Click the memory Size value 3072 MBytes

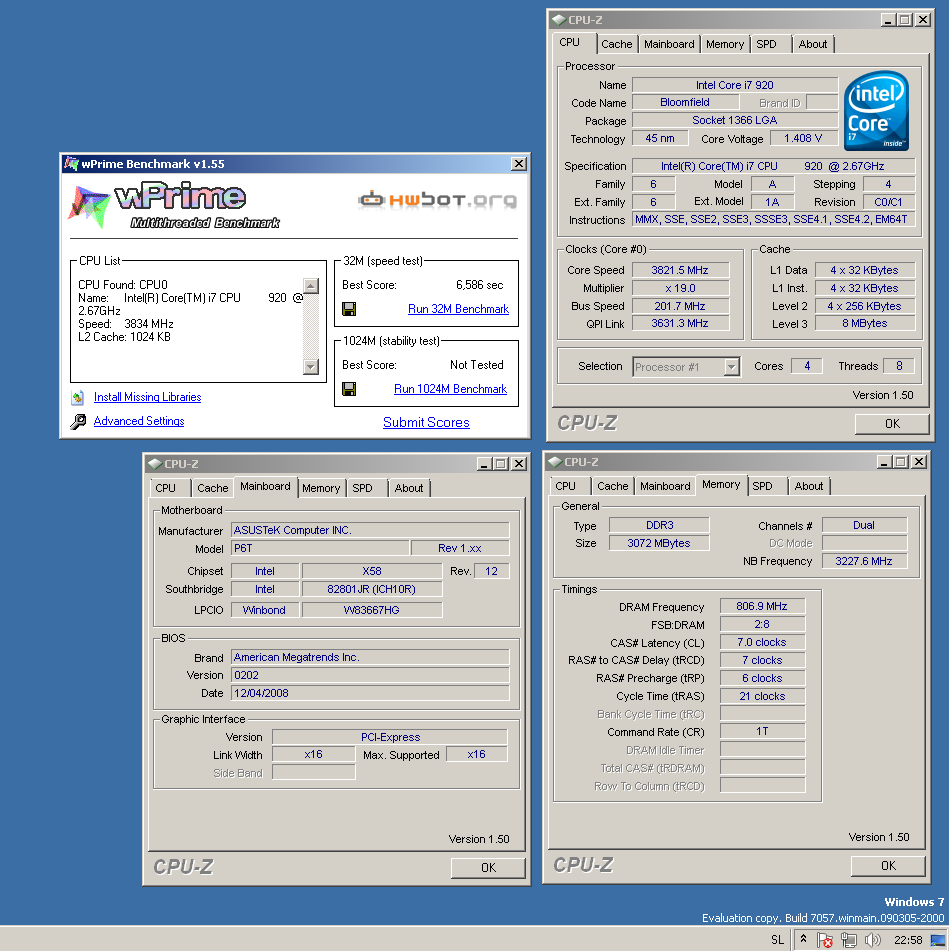tap(659, 543)
